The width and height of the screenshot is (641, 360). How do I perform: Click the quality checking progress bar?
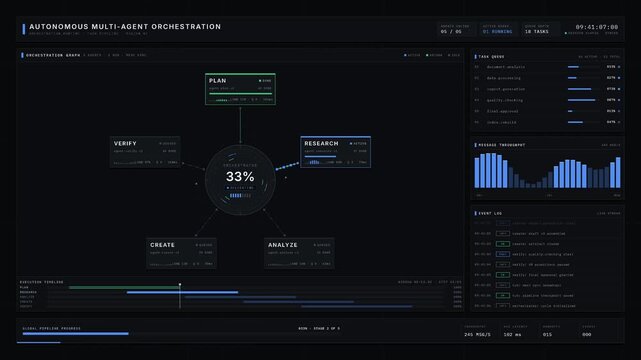tap(583, 100)
